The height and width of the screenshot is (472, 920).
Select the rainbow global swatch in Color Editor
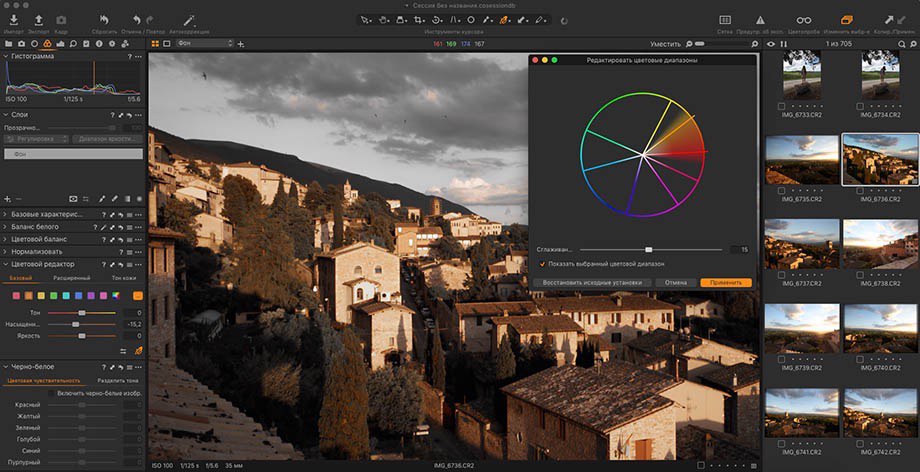click(x=116, y=295)
